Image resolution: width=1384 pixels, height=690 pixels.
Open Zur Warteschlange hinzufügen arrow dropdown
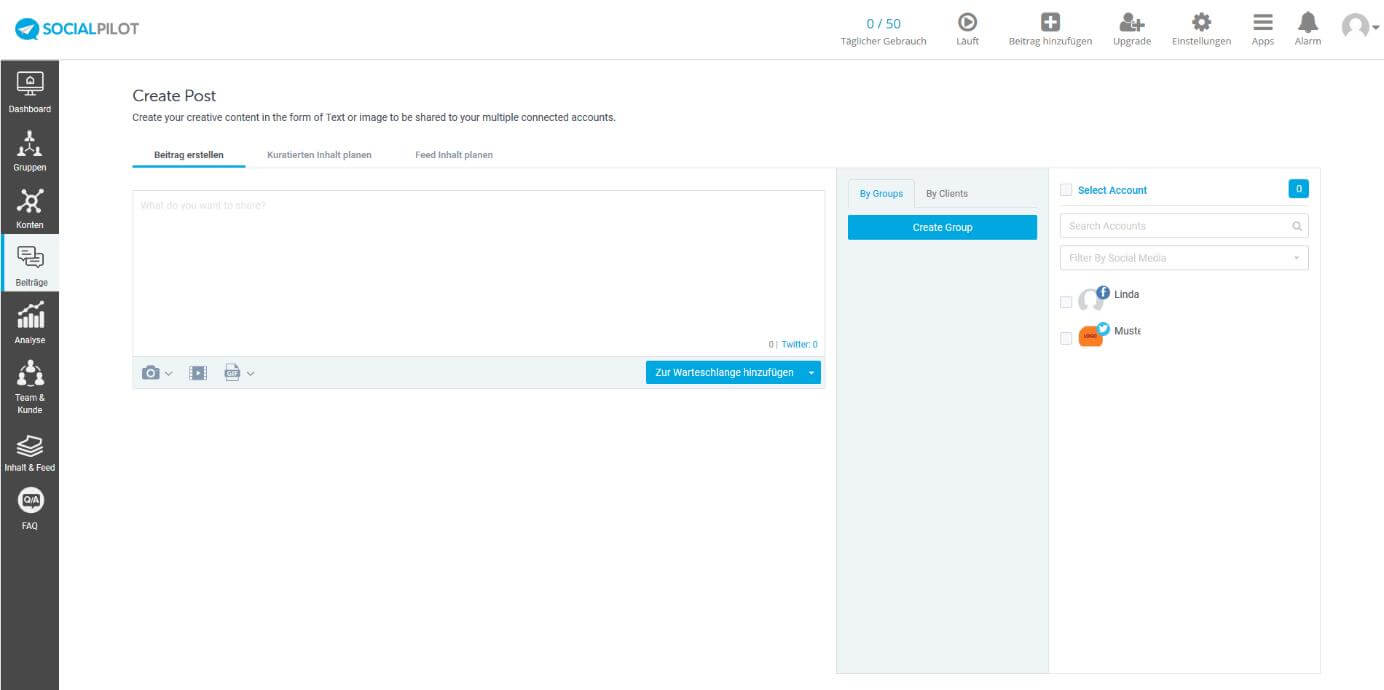pos(812,373)
